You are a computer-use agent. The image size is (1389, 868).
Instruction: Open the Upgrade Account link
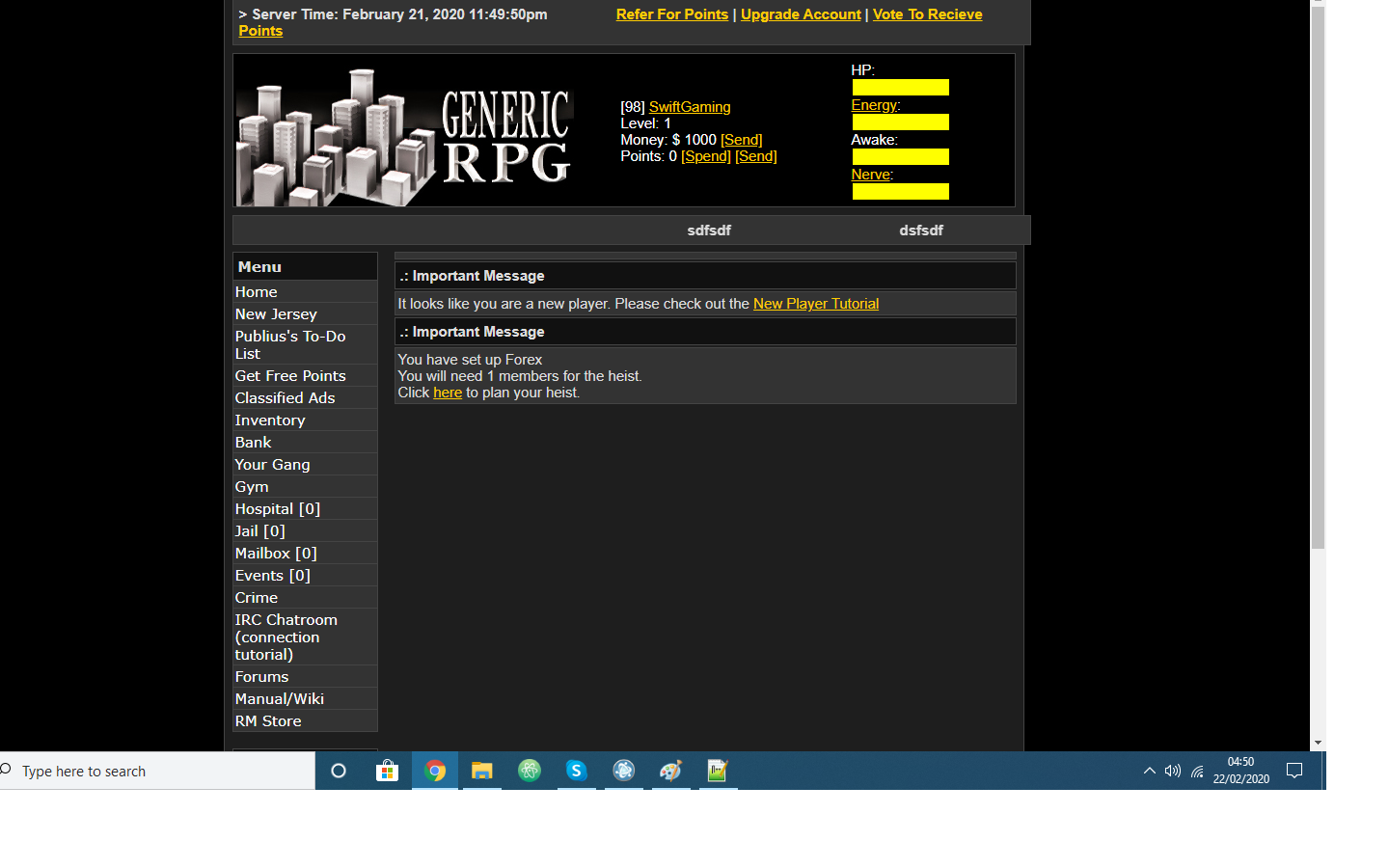[801, 14]
